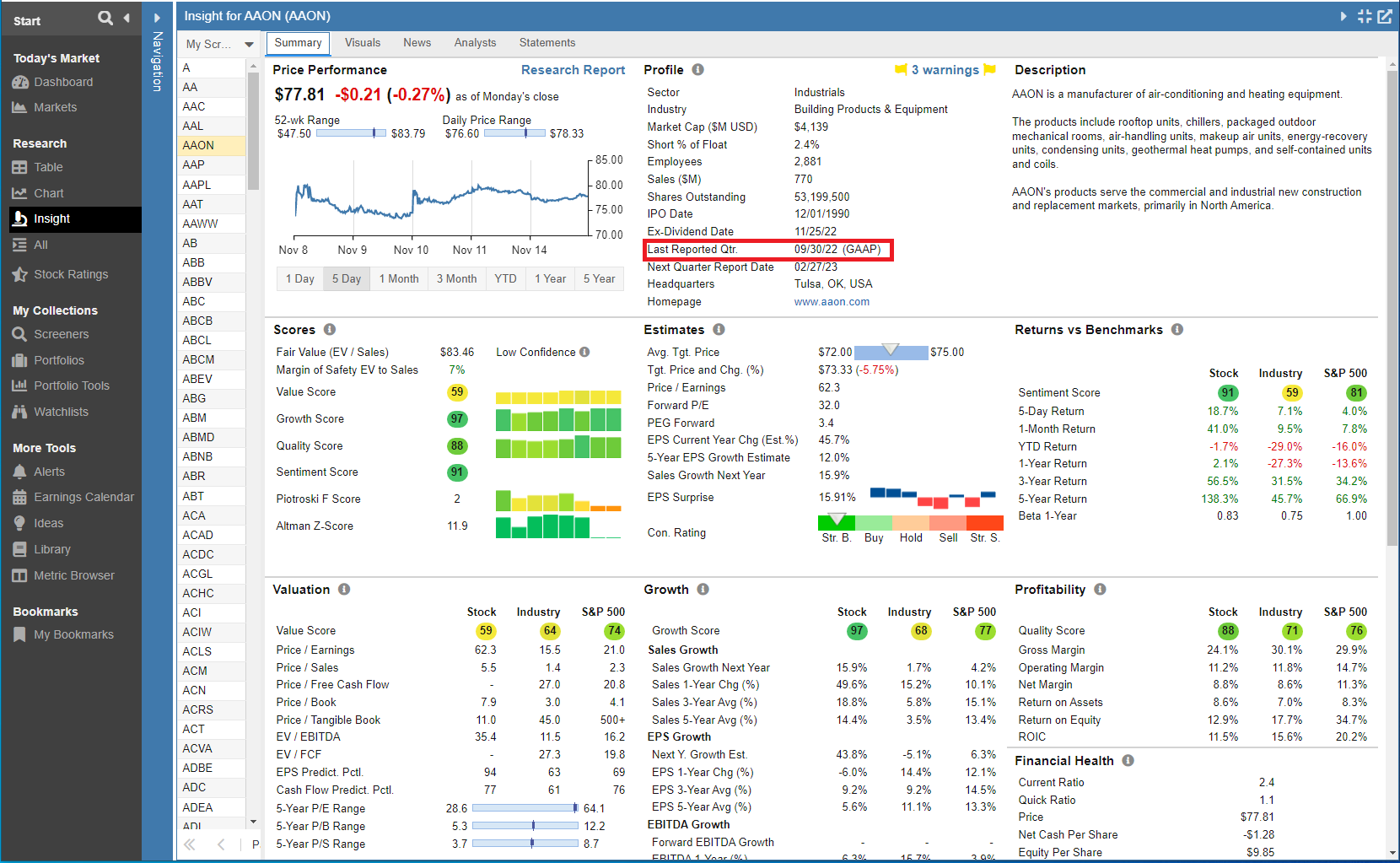Open Stock Ratings star item
The height and width of the screenshot is (863, 1400).
pyautogui.click(x=71, y=274)
